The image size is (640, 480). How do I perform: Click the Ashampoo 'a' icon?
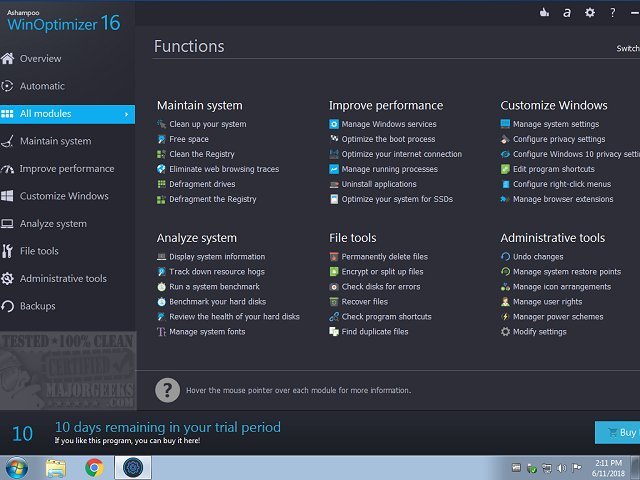coord(567,13)
